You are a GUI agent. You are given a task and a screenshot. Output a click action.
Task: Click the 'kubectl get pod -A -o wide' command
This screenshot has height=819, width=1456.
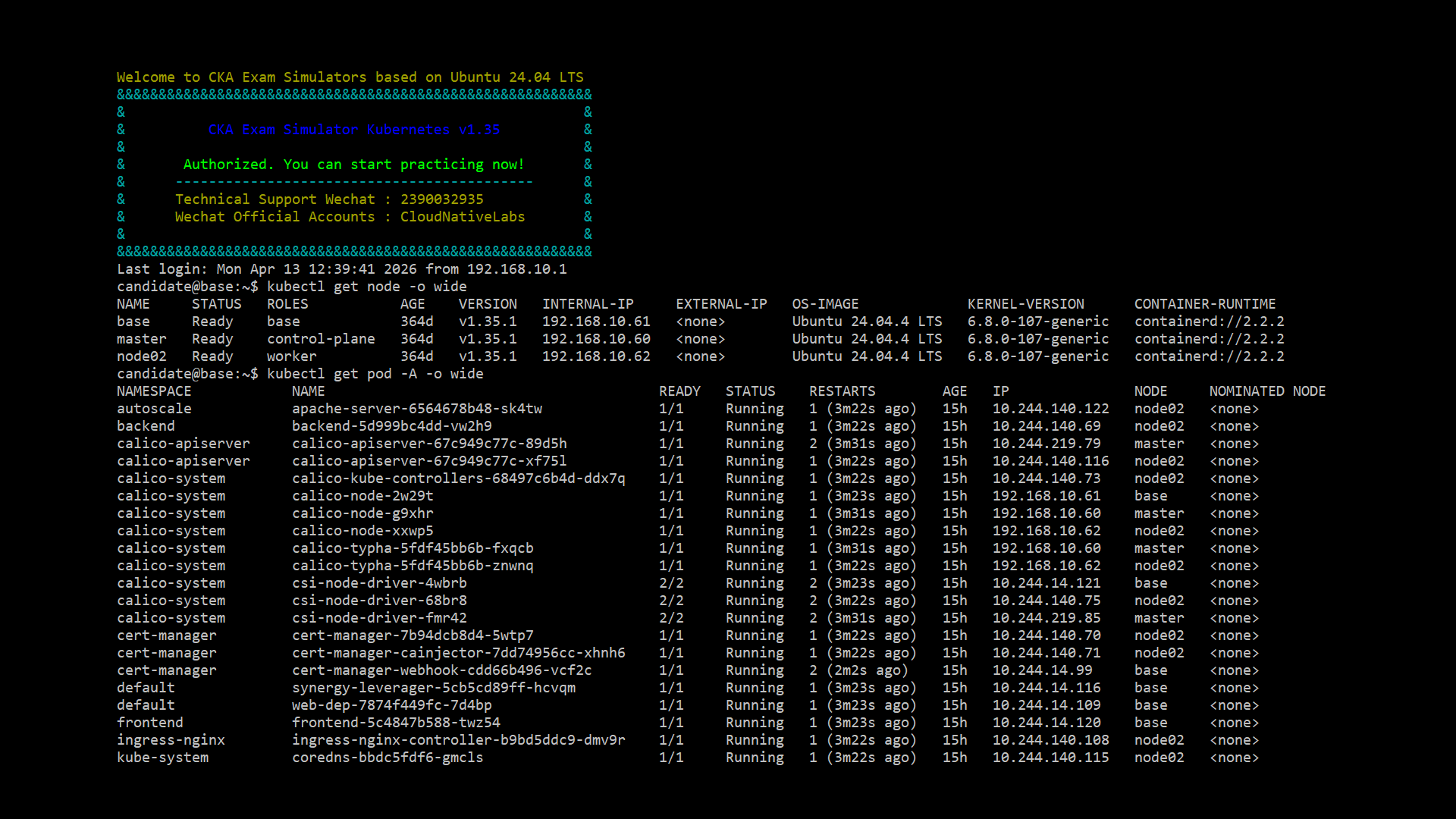pyautogui.click(x=375, y=374)
